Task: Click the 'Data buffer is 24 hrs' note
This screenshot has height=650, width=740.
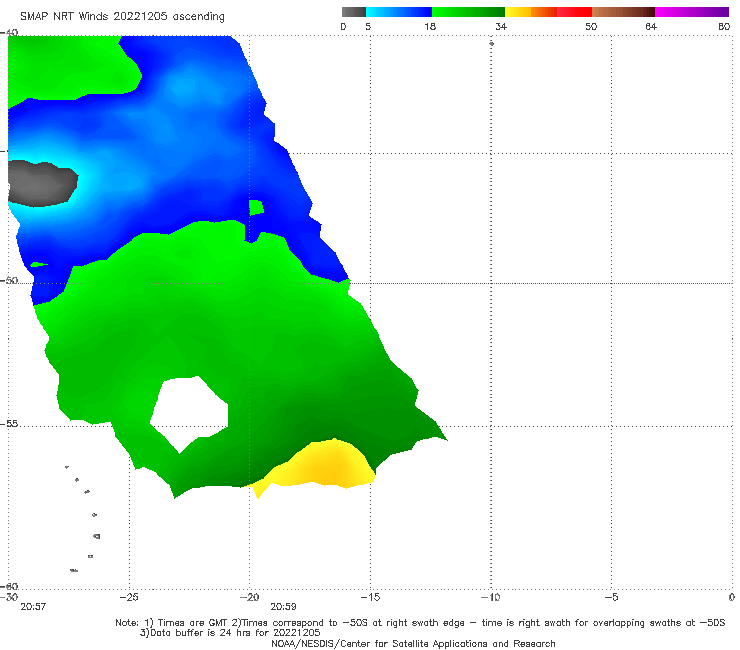Action: pos(230,633)
